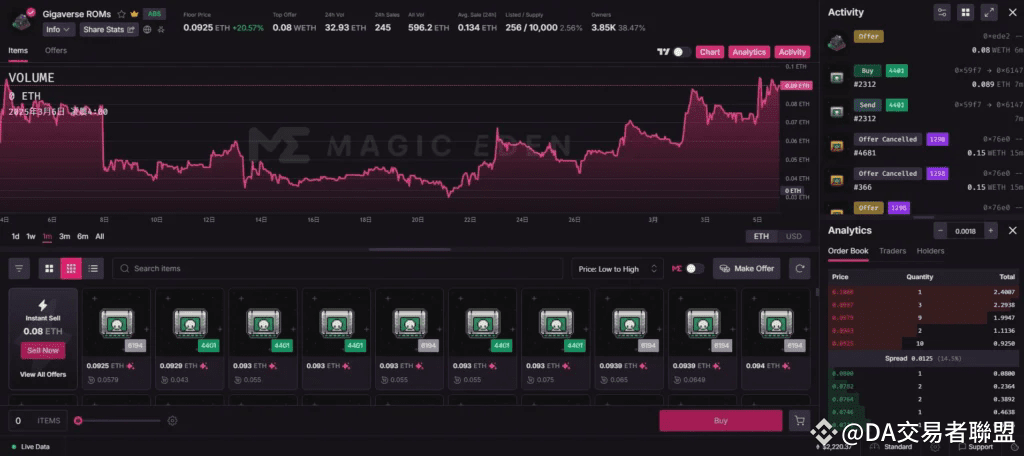Switch to the Offers tab
The height and width of the screenshot is (456, 1024).
pos(56,50)
